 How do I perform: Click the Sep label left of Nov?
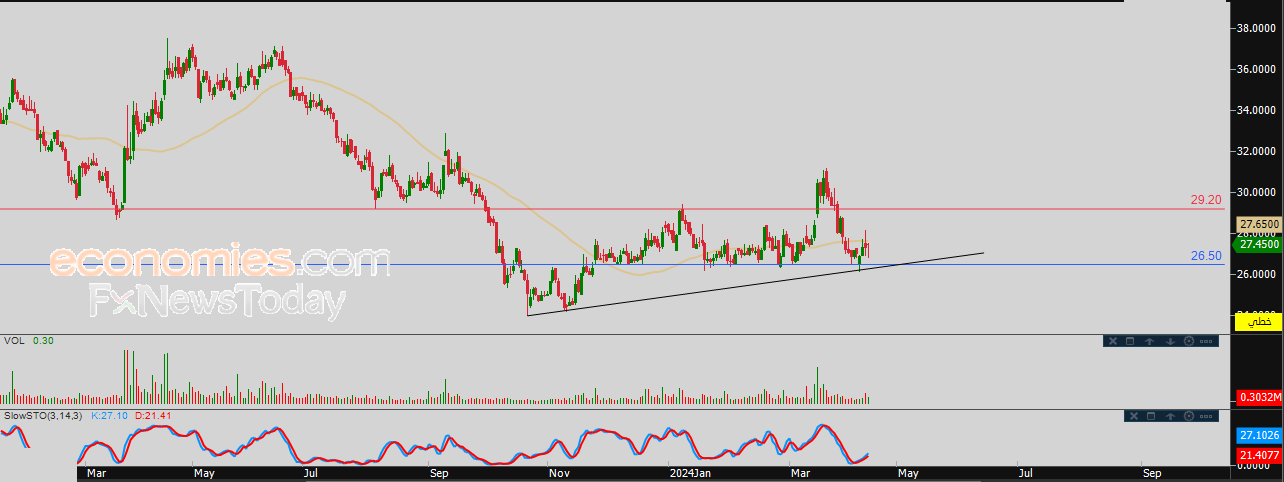pyautogui.click(x=439, y=473)
